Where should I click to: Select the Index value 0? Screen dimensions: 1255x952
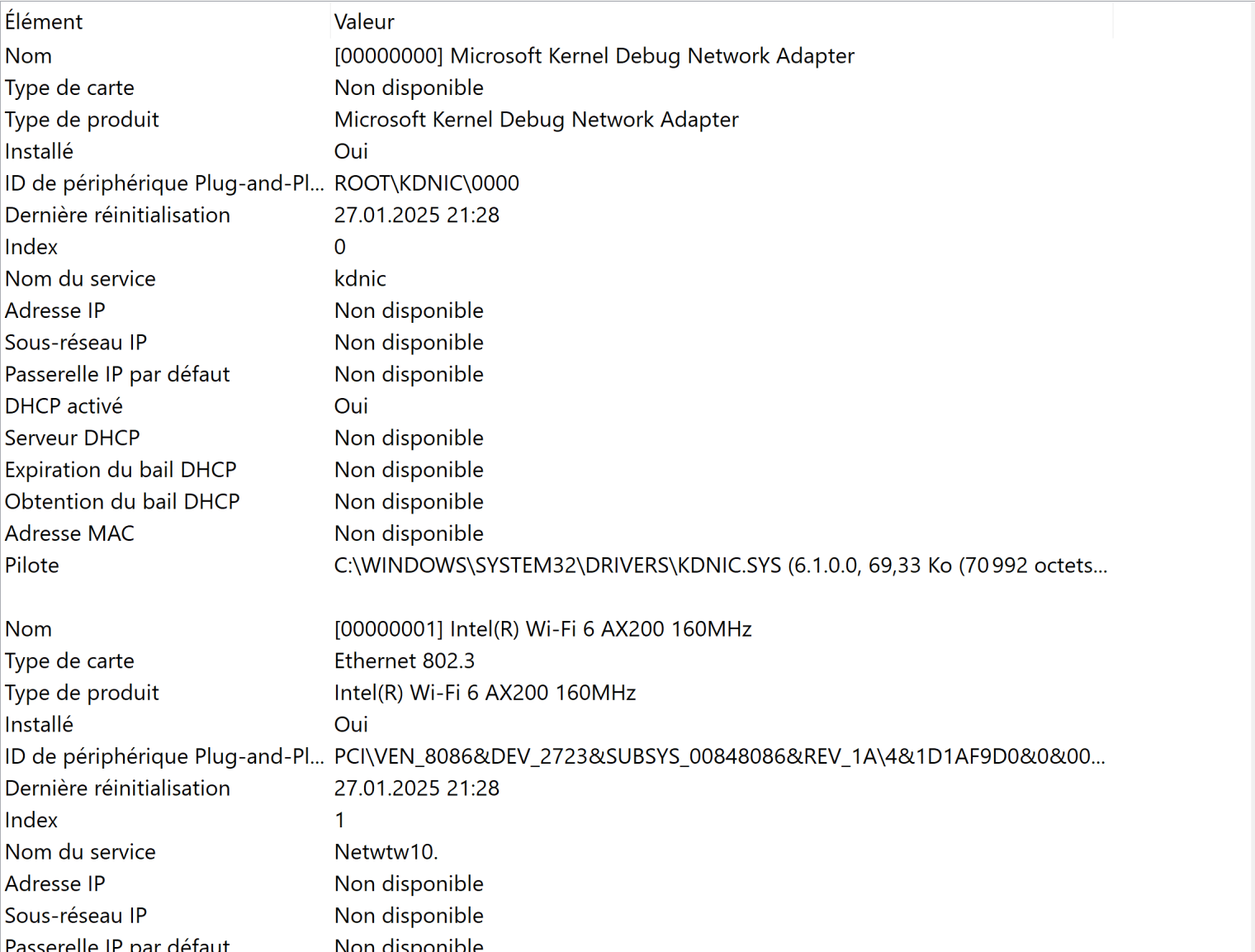(340, 247)
